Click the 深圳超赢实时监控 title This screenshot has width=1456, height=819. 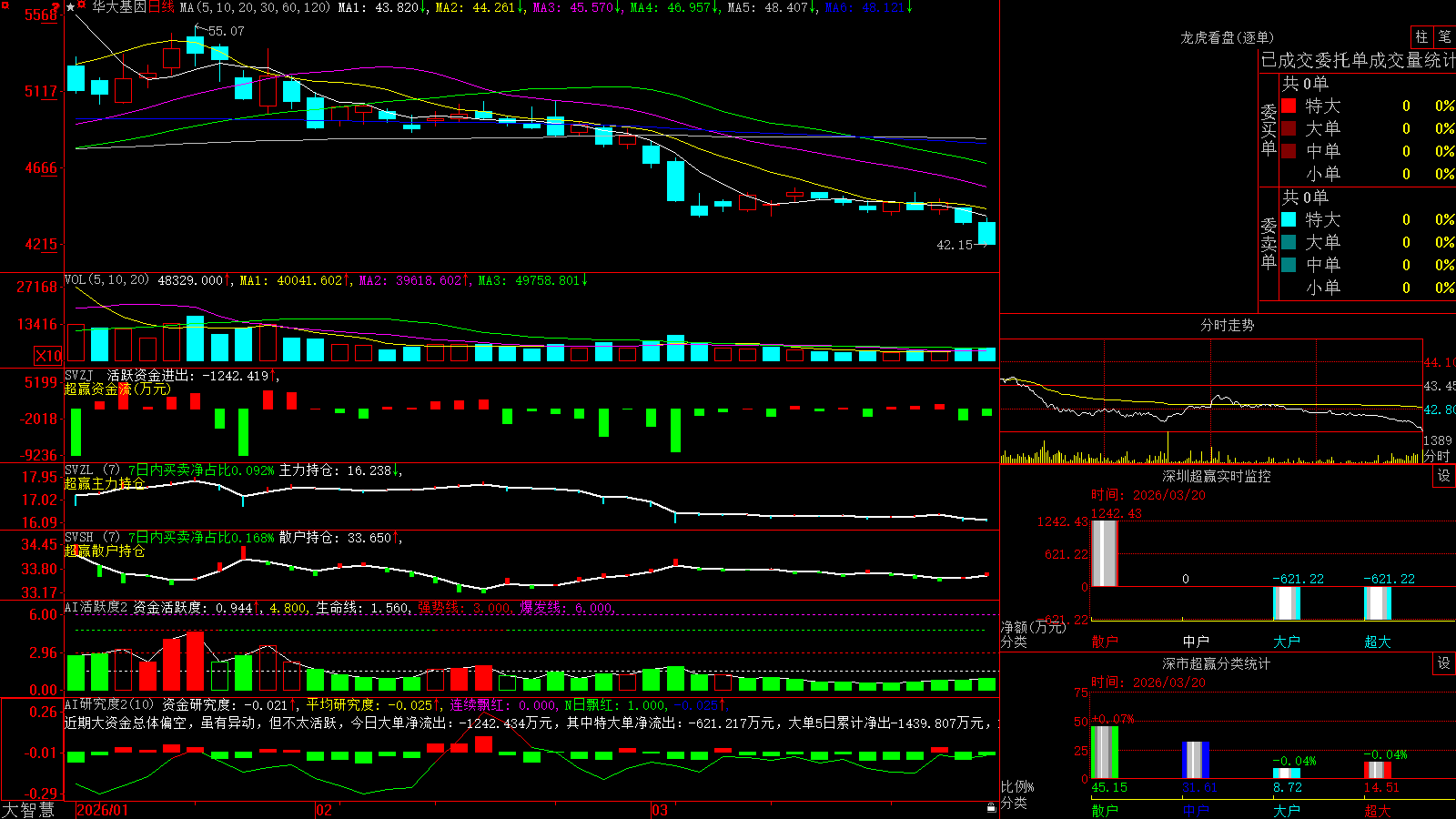[1217, 476]
